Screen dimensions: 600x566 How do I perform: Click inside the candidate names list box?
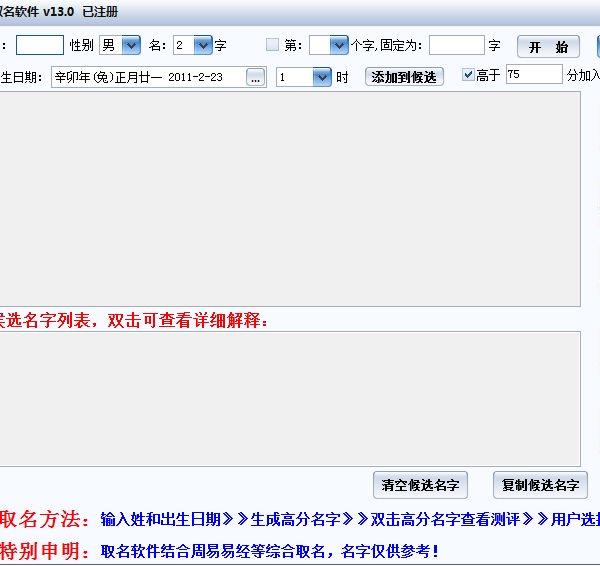(x=290, y=398)
